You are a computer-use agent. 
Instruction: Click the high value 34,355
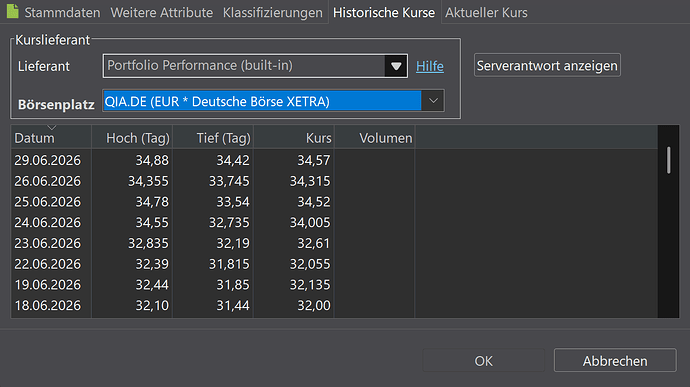(x=148, y=181)
